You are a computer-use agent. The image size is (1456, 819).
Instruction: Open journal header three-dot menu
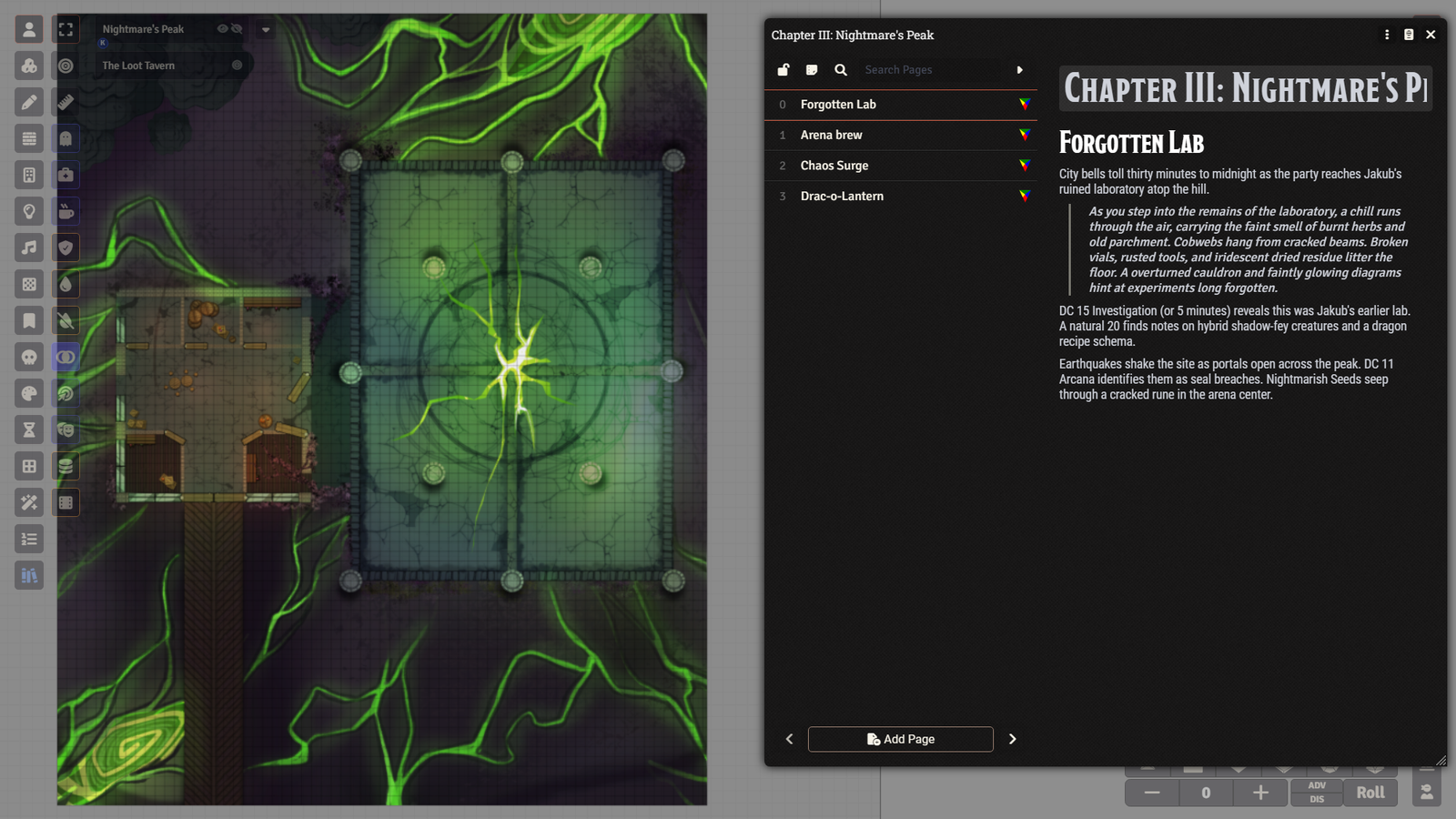click(1387, 35)
